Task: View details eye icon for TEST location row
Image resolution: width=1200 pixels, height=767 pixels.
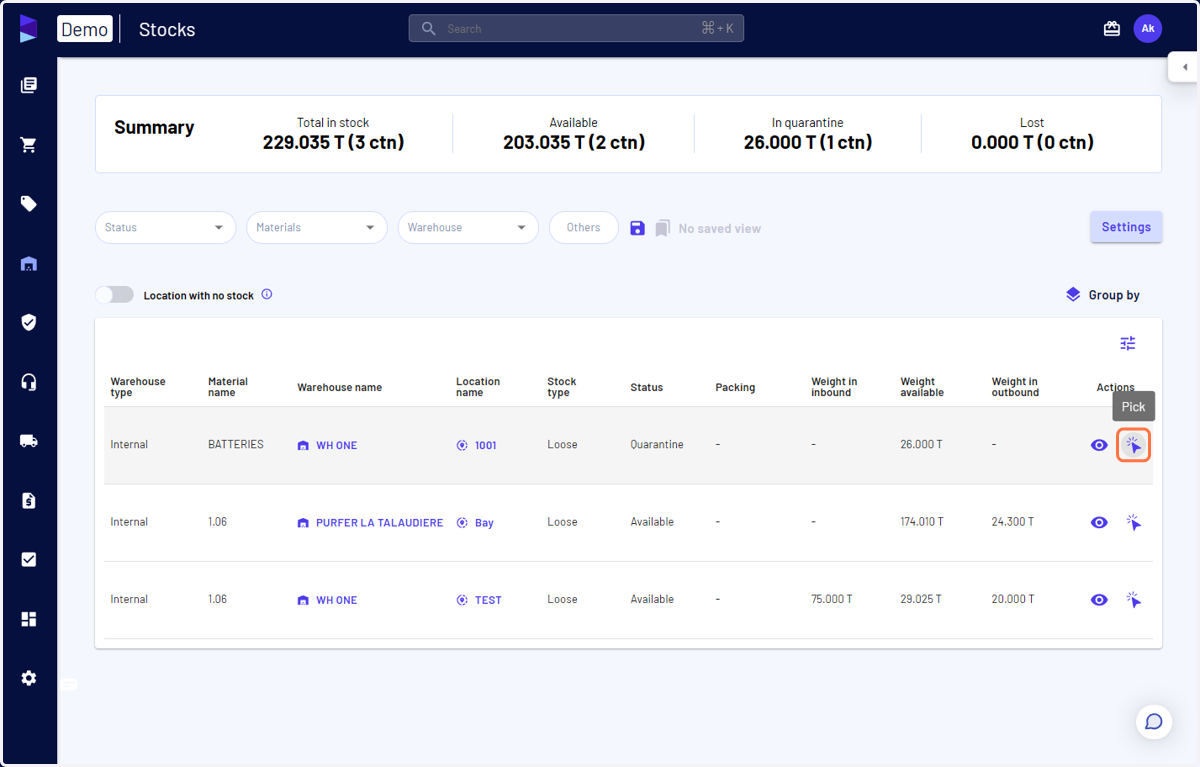Action: coord(1099,600)
